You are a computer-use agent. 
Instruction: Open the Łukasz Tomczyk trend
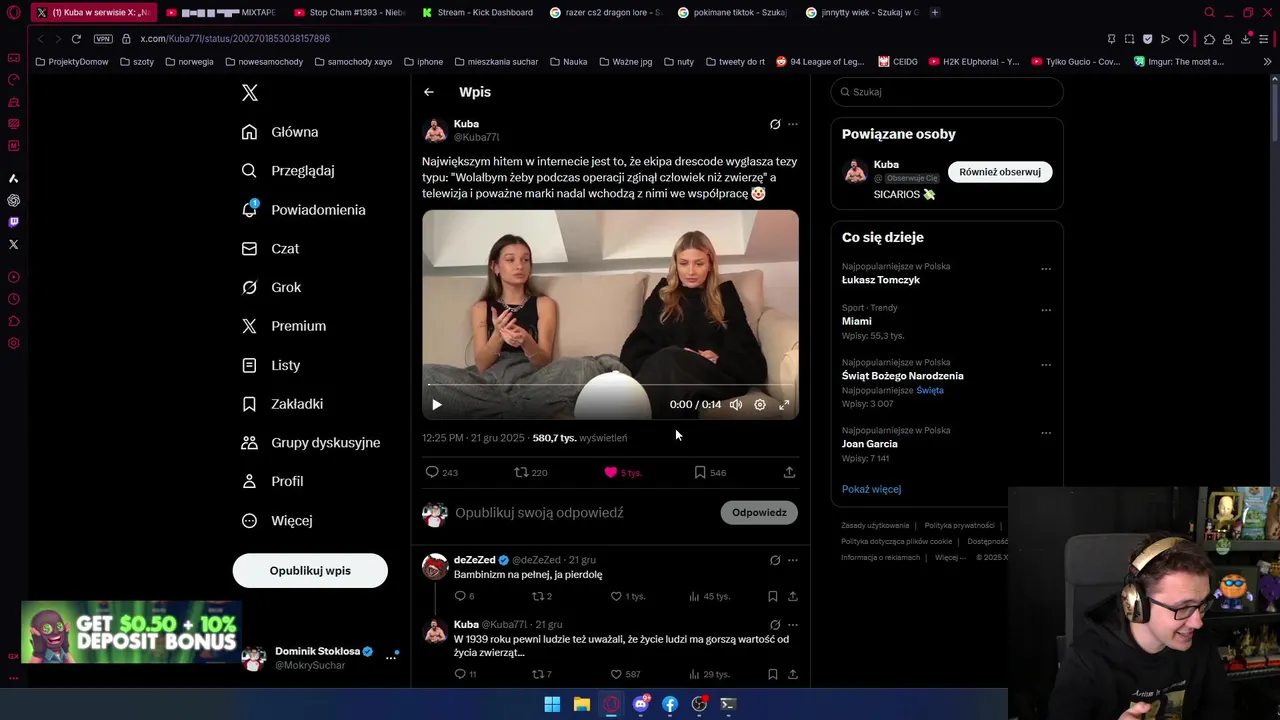(x=881, y=280)
